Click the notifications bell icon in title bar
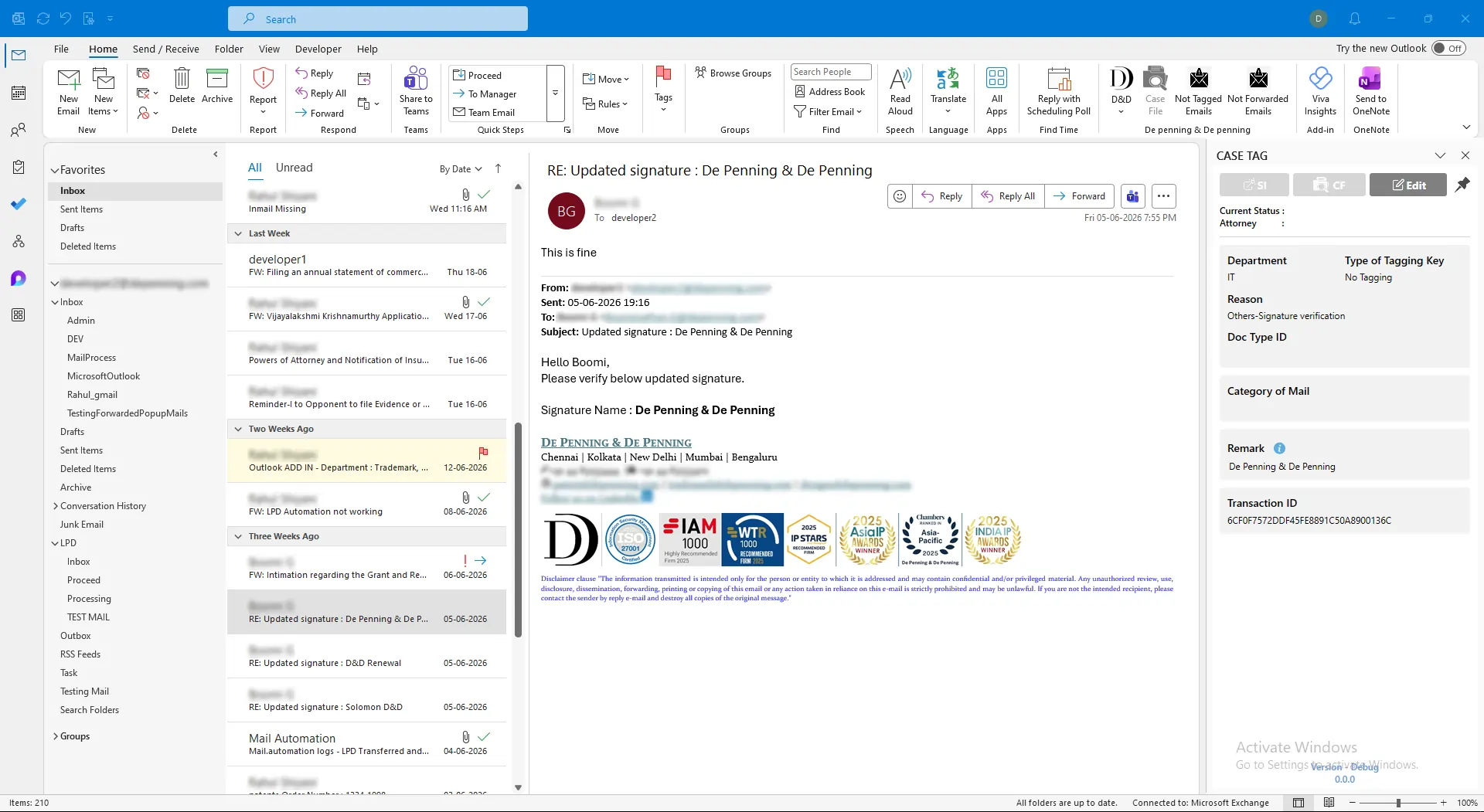1484x812 pixels. (x=1355, y=19)
